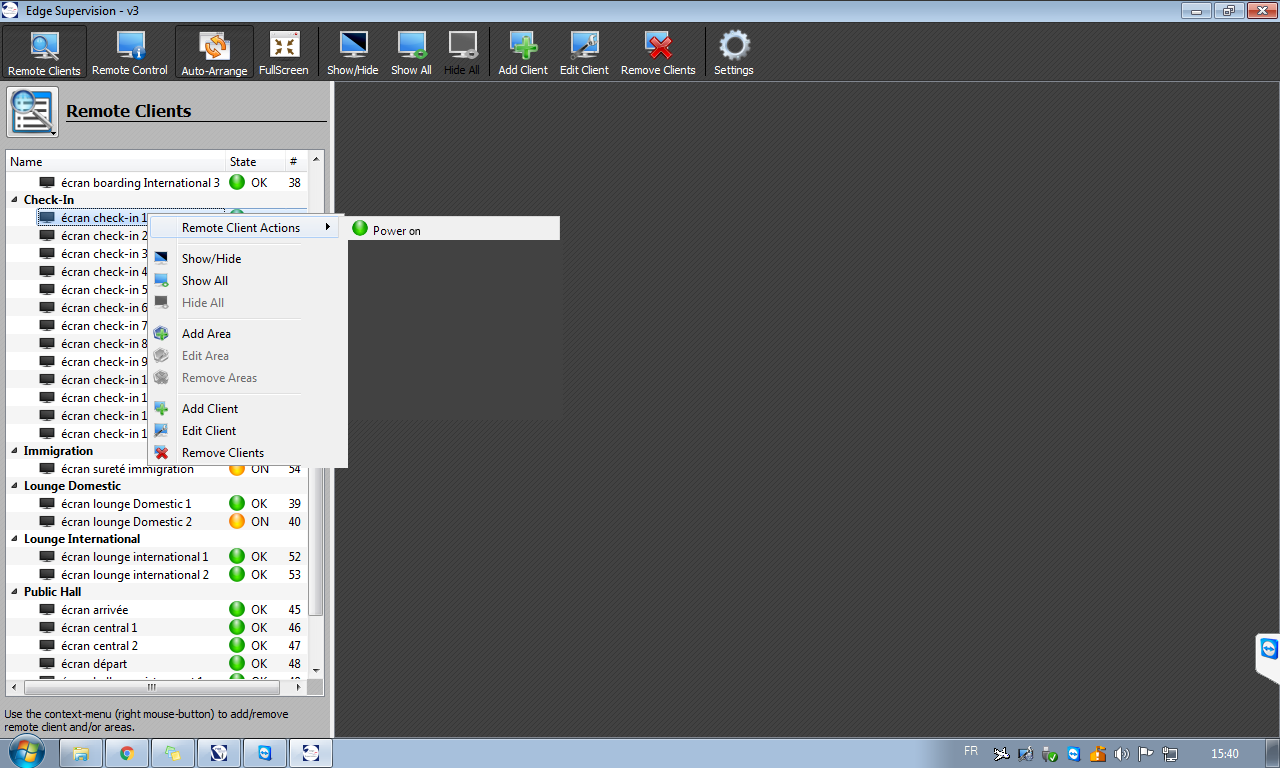This screenshot has width=1280, height=768.
Task: Click the Auto-Arrange toolbar icon
Action: pos(214,52)
